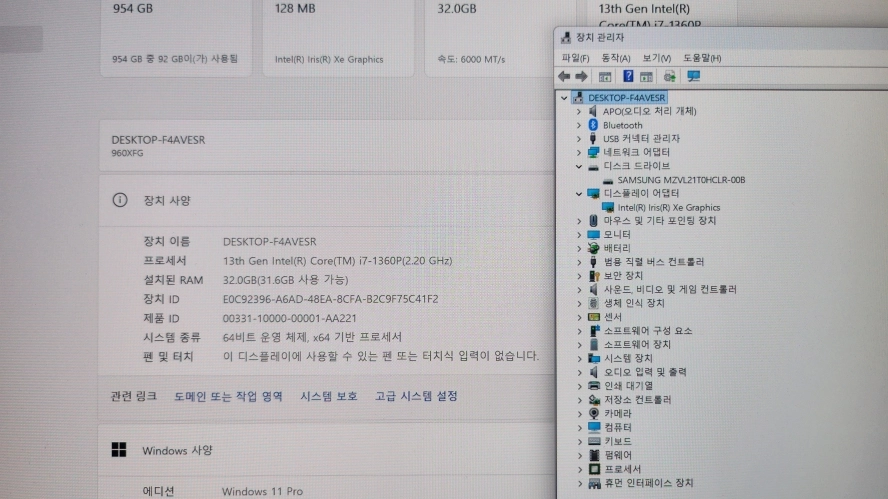Expand the 저장소 컨트롤러 node
Viewport: 888px width, 499px height.
click(x=579, y=400)
